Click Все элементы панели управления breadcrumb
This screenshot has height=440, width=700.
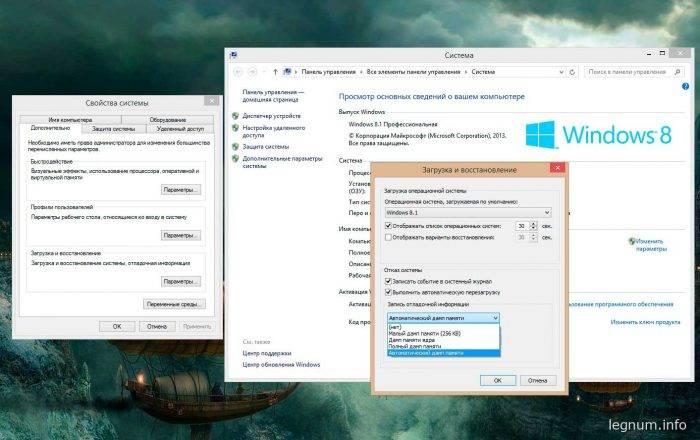pos(413,72)
